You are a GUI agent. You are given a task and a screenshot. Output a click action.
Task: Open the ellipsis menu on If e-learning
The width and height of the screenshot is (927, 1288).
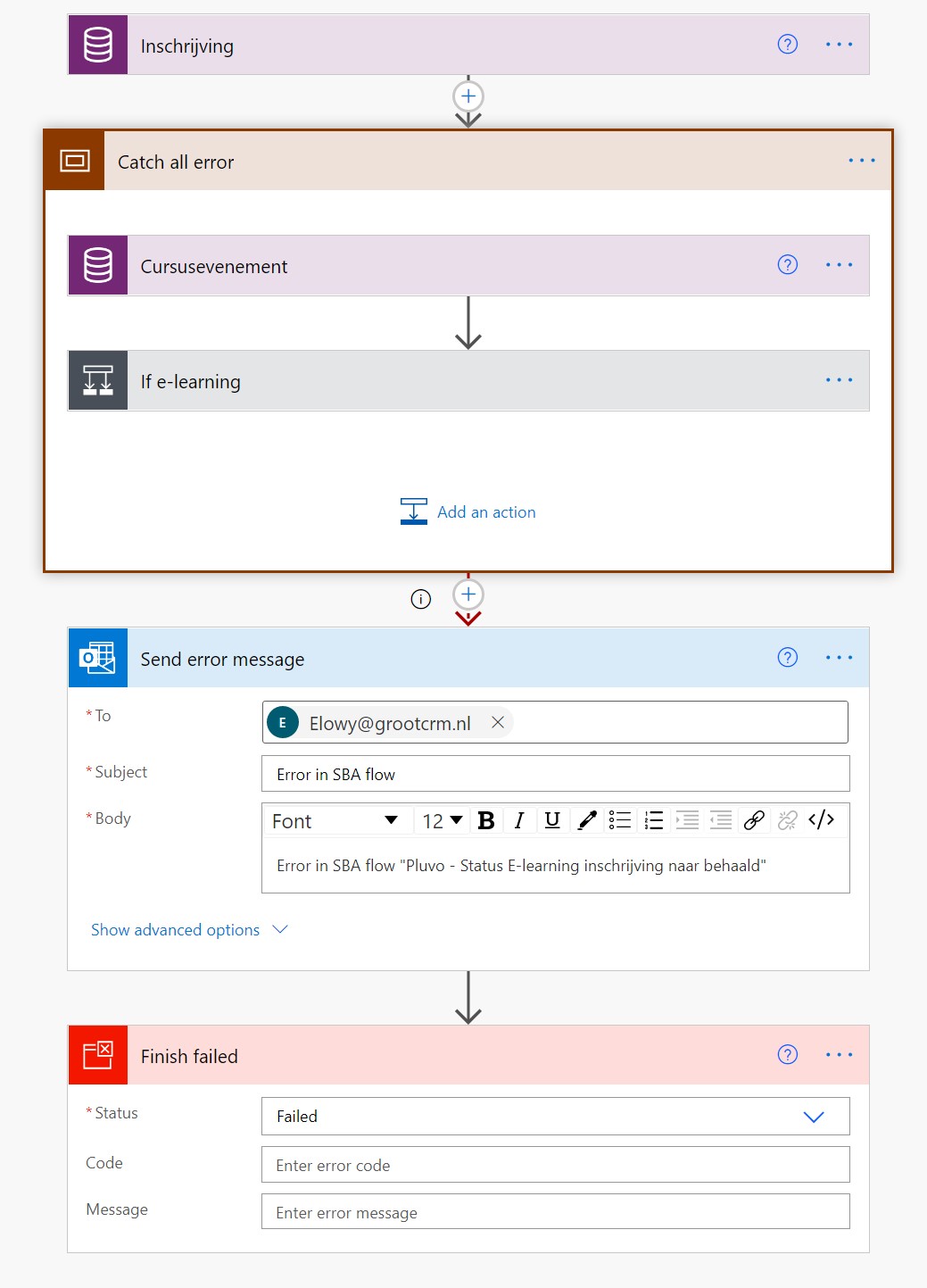839,380
